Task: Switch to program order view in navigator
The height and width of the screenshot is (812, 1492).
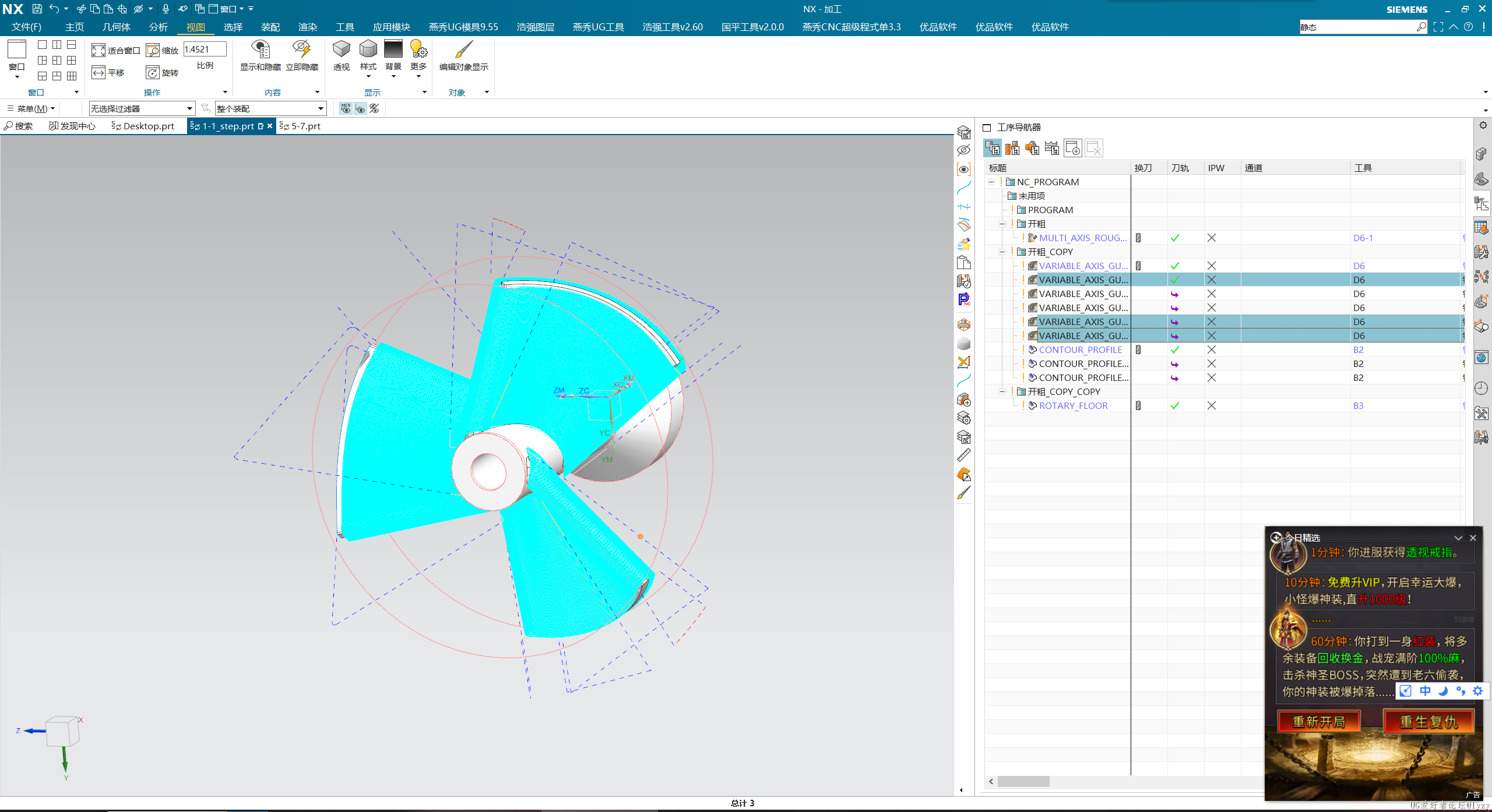Action: pos(993,148)
